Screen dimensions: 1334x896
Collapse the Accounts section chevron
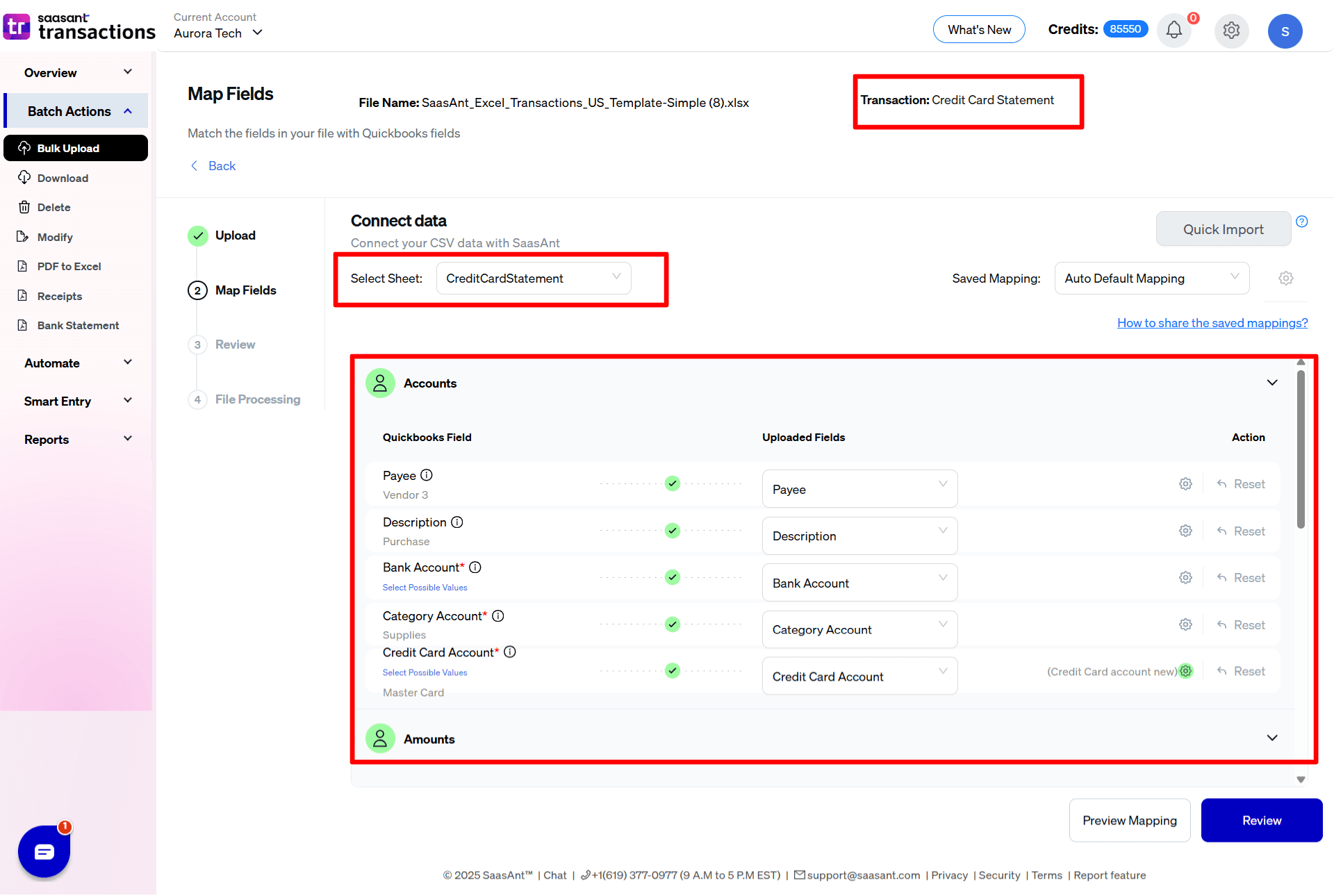(1272, 383)
